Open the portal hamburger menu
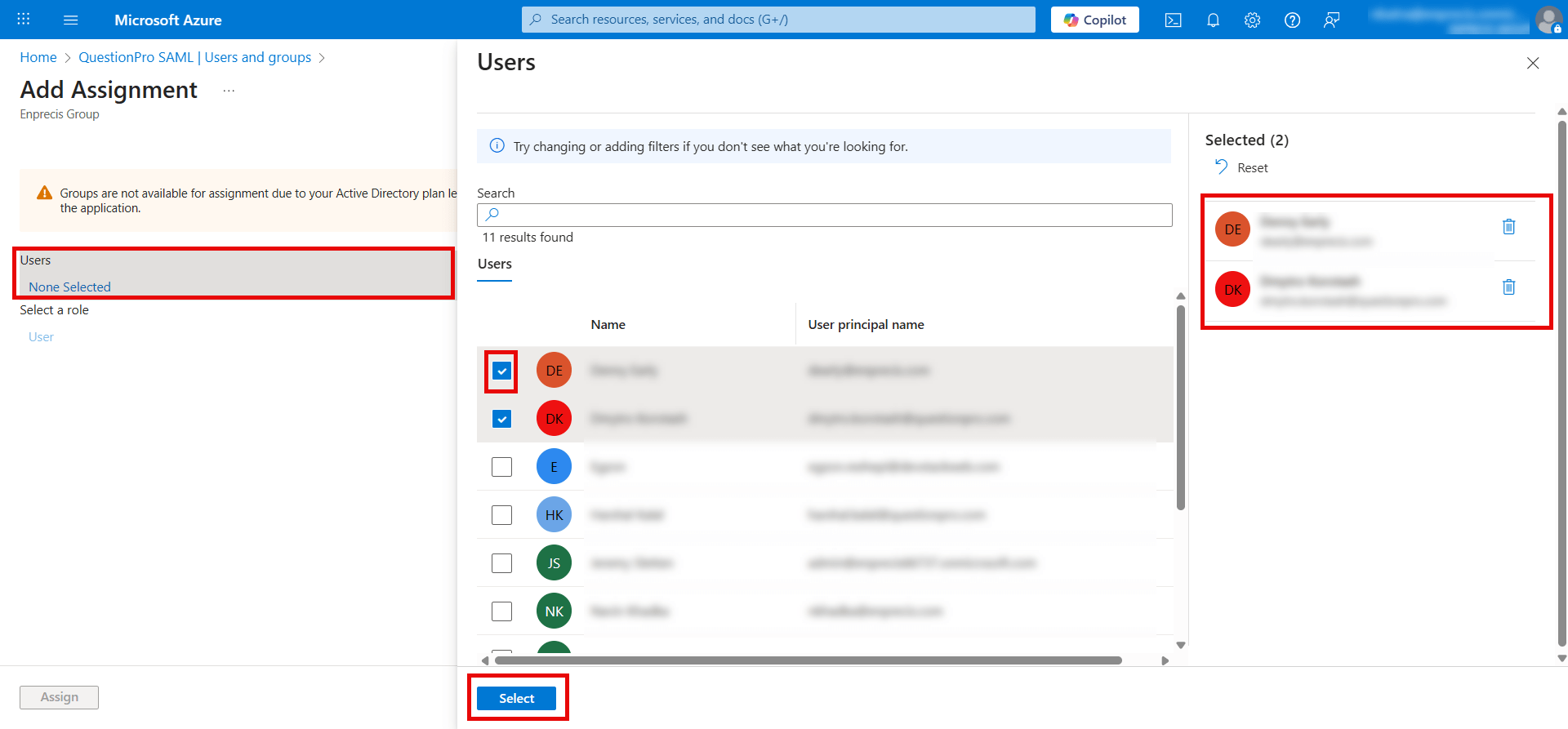 click(x=71, y=20)
